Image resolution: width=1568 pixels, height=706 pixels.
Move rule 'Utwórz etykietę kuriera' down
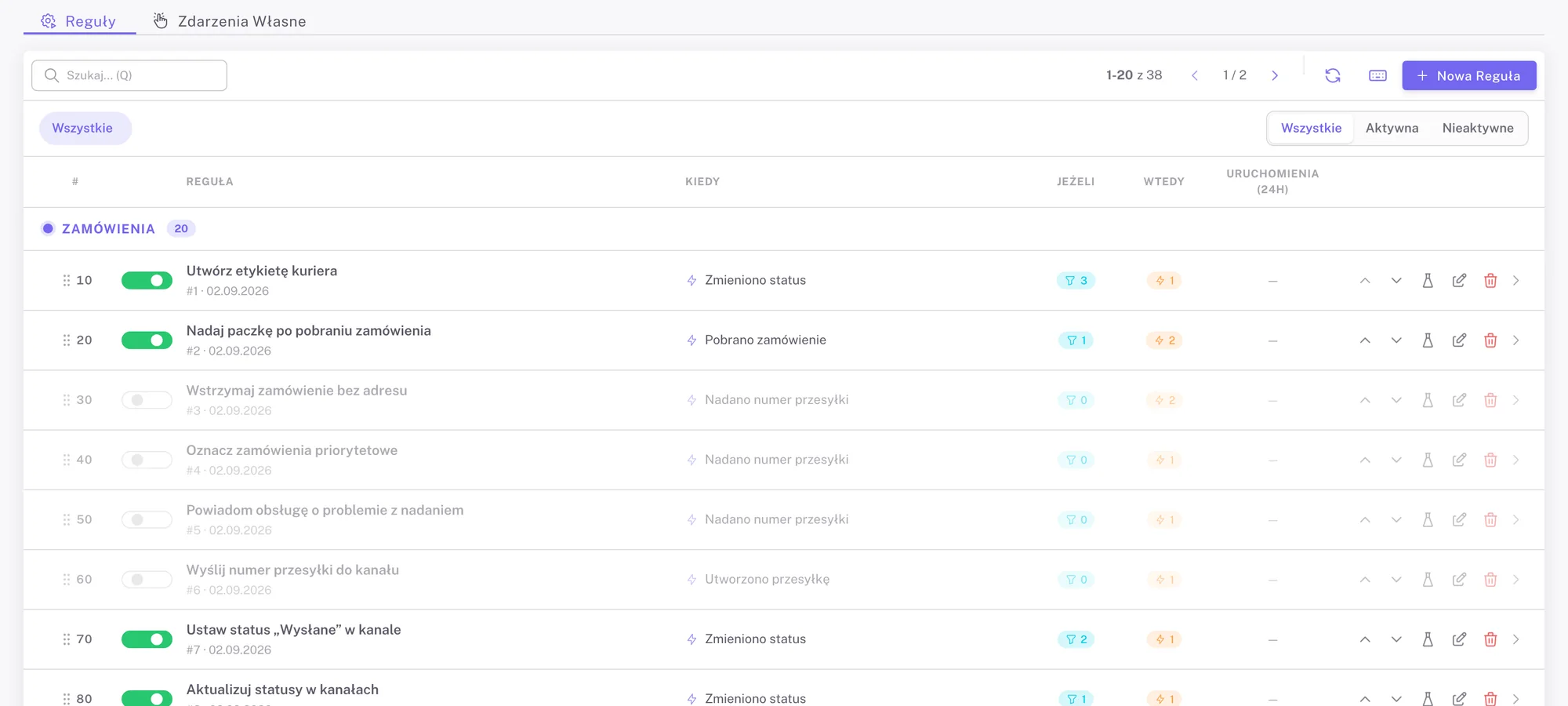click(x=1396, y=281)
